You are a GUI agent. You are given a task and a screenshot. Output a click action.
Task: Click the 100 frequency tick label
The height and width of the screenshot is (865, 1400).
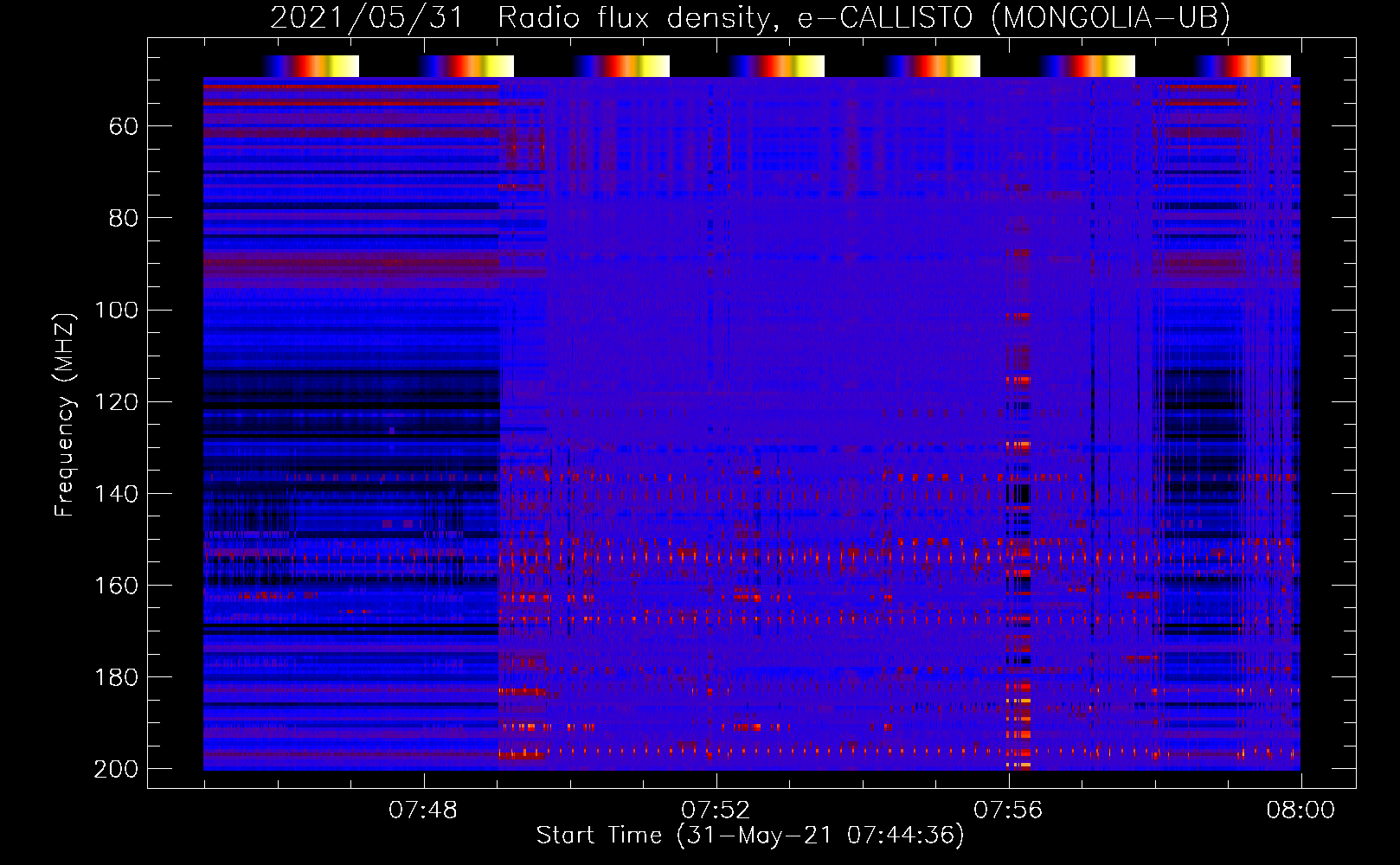point(116,310)
